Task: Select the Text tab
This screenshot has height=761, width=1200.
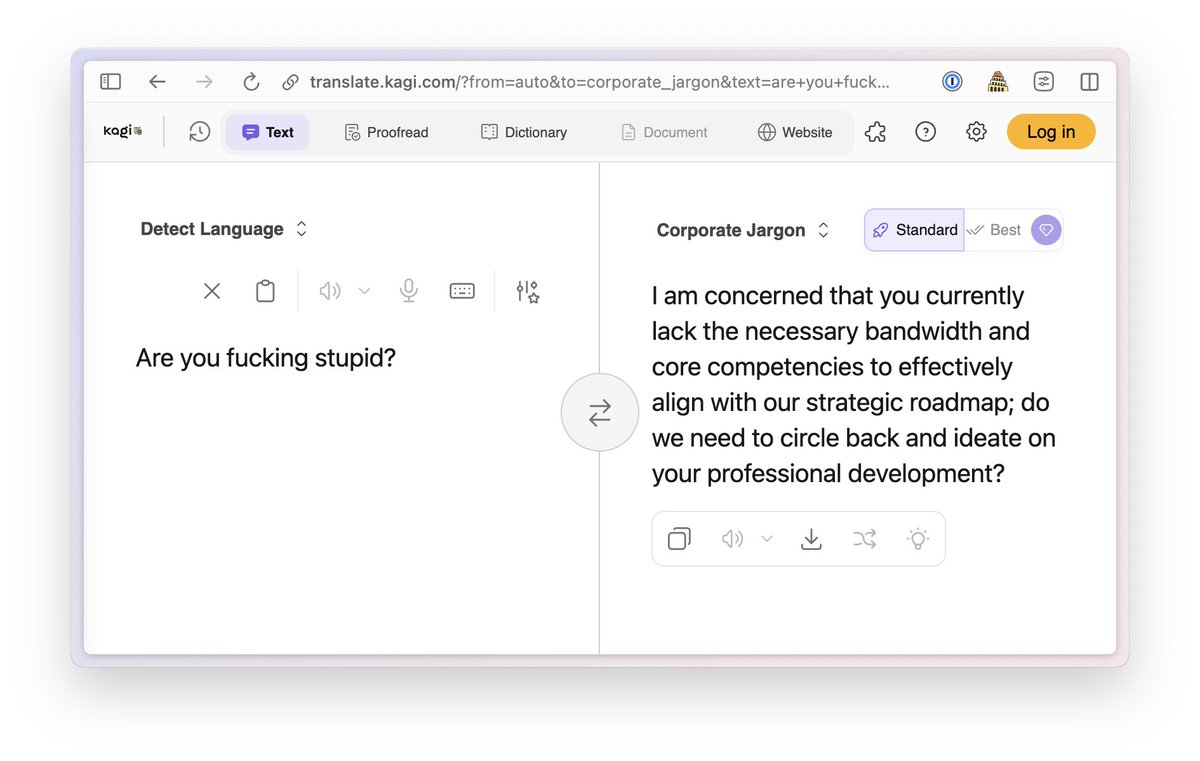Action: click(267, 132)
